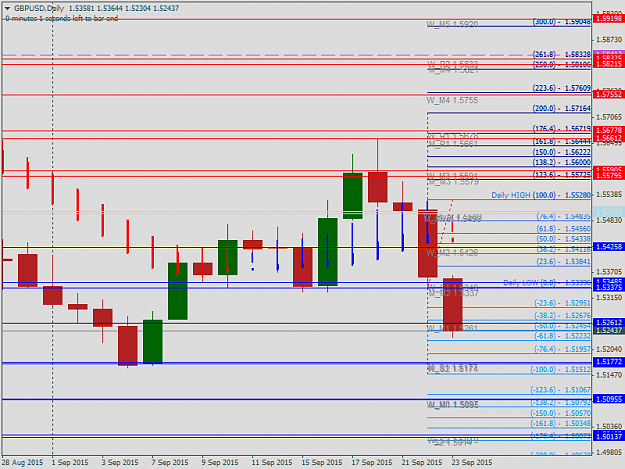Select the 7 Sep 2015 date label
This screenshot has width=625, height=469.
(170, 463)
